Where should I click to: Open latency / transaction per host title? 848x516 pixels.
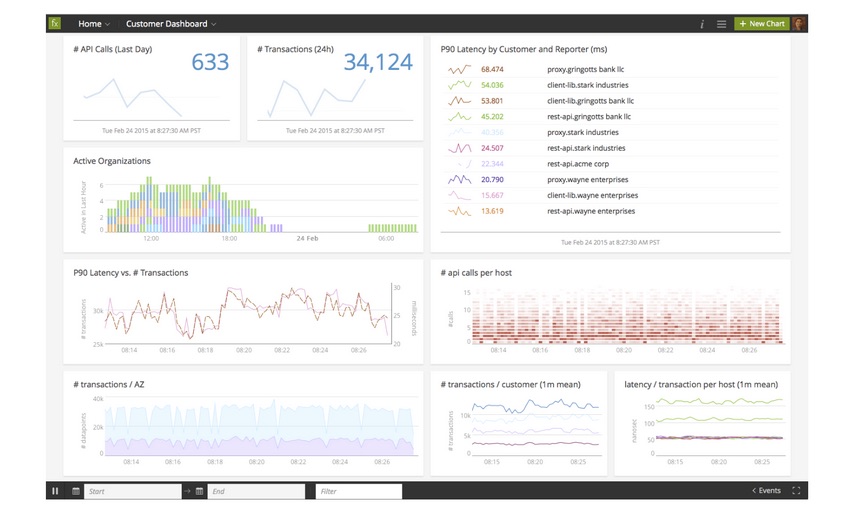coord(701,384)
